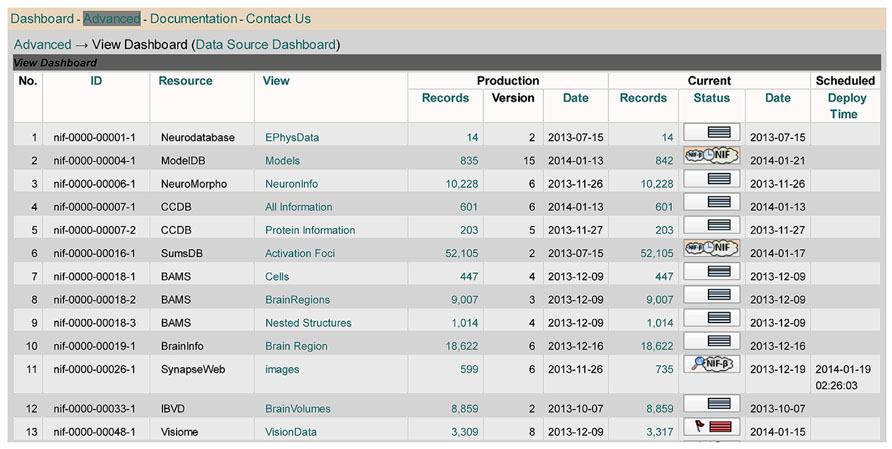Sort table by ID column header
892x449 pixels.
96,81
